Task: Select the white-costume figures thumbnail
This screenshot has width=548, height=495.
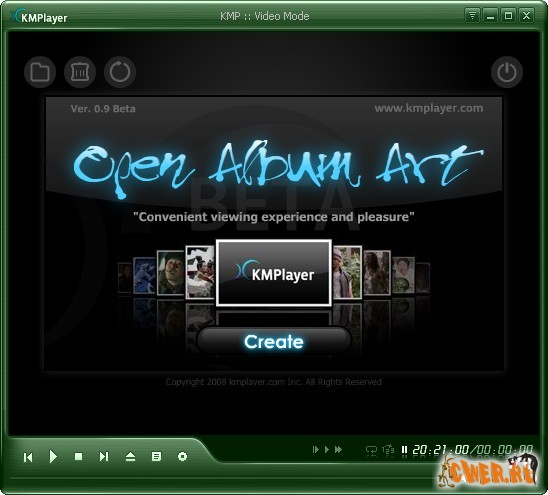Action: pyautogui.click(x=200, y=272)
